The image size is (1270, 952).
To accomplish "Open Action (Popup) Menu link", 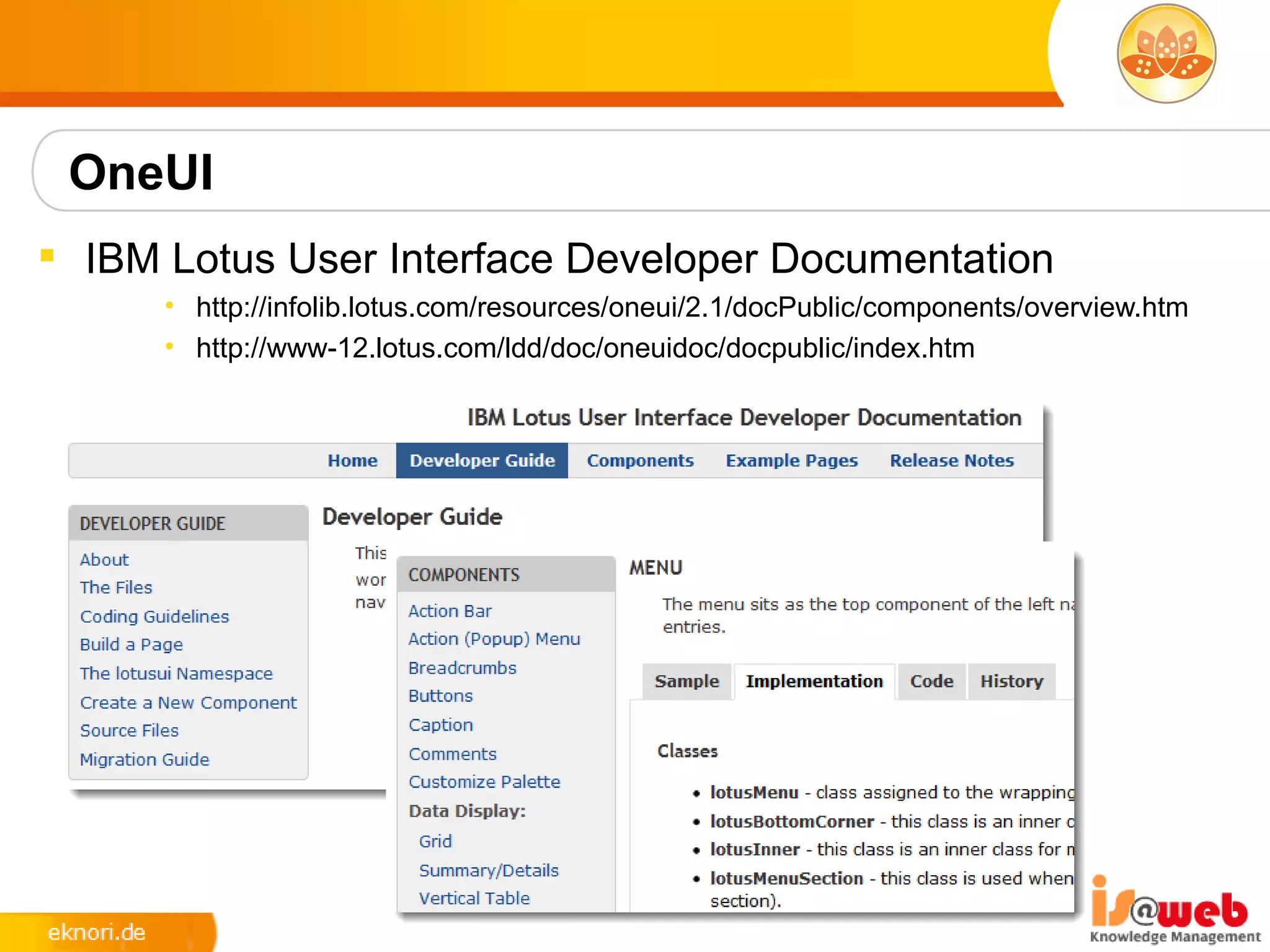I will (494, 639).
